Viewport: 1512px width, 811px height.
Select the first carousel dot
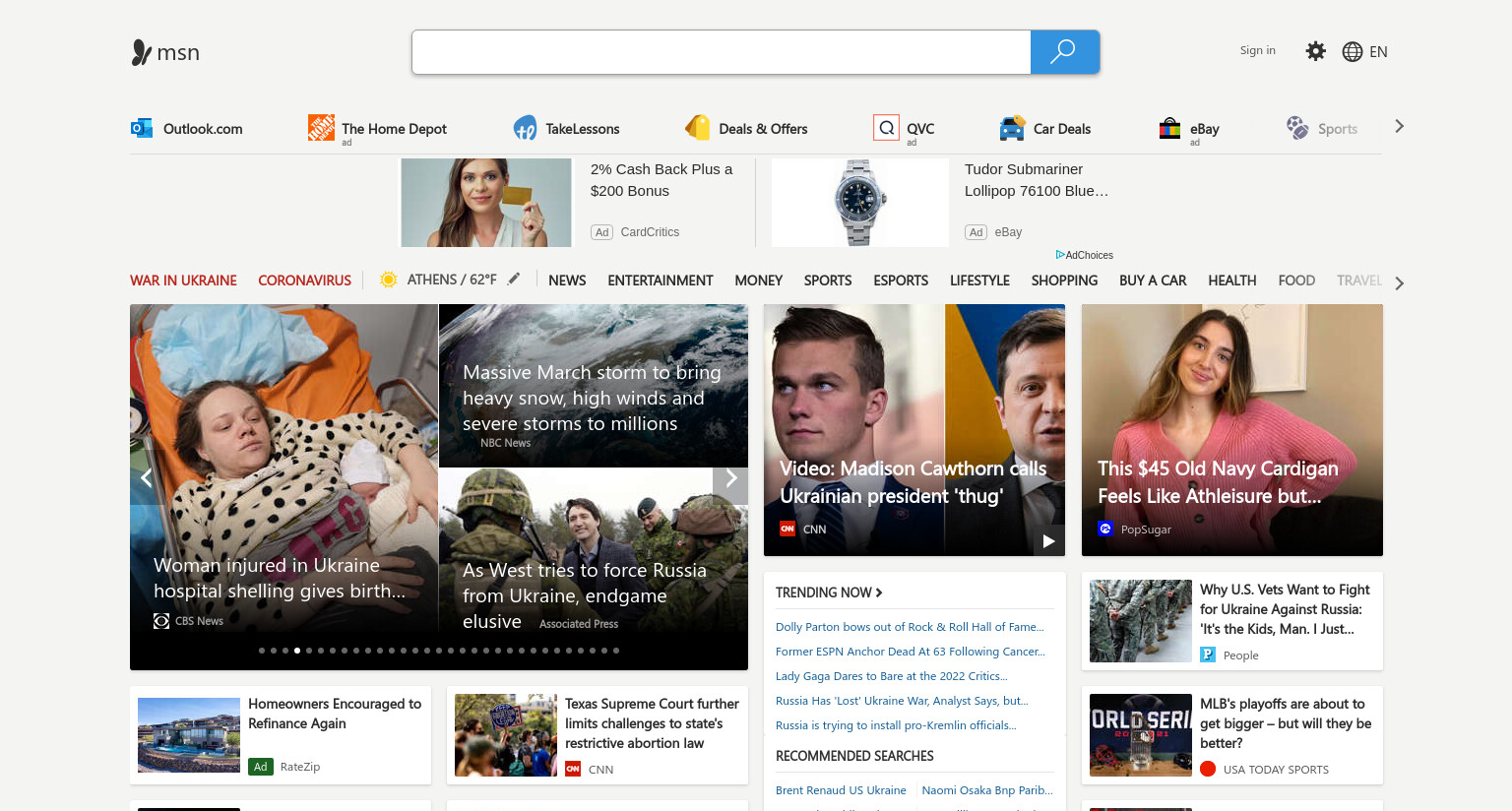coord(262,651)
